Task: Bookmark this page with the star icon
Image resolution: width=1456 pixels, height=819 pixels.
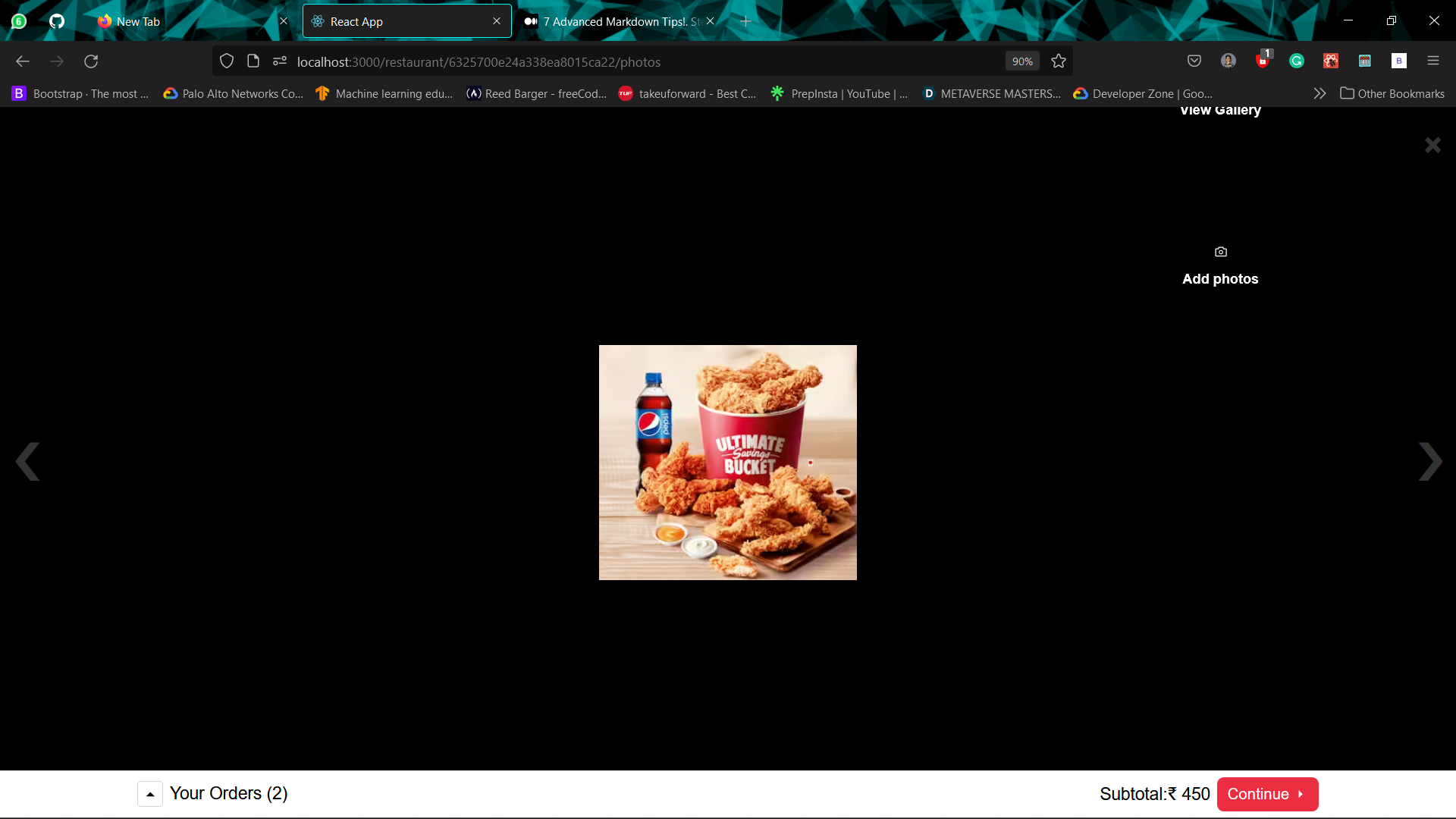Action: coord(1059,61)
